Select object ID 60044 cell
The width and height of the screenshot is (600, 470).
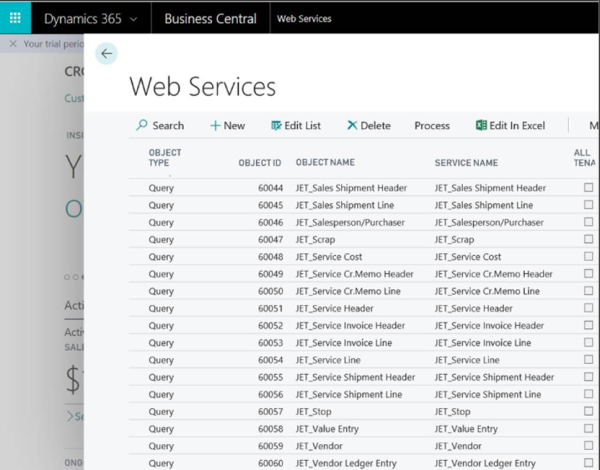coord(271,188)
